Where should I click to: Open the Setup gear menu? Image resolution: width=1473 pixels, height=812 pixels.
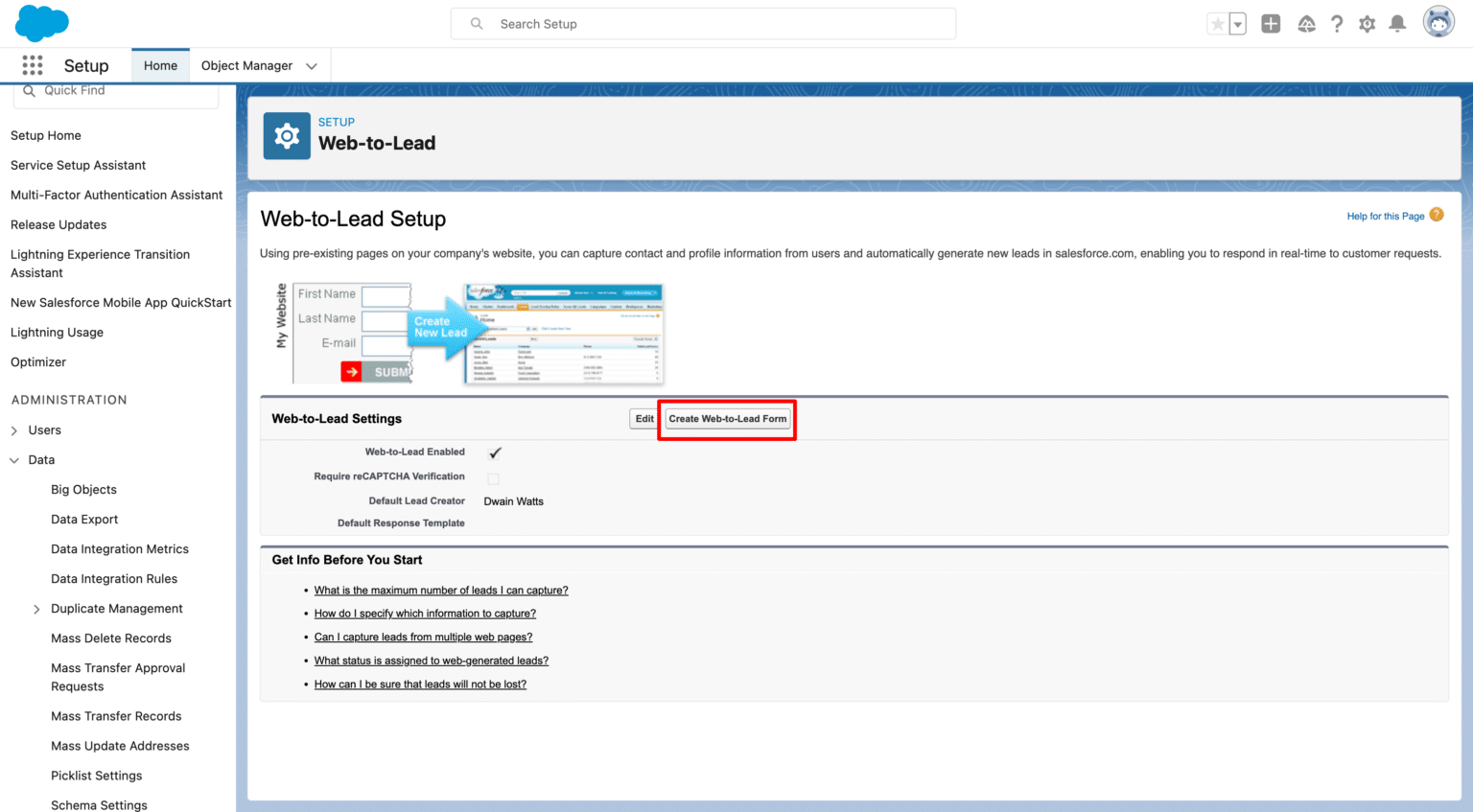coord(1368,24)
